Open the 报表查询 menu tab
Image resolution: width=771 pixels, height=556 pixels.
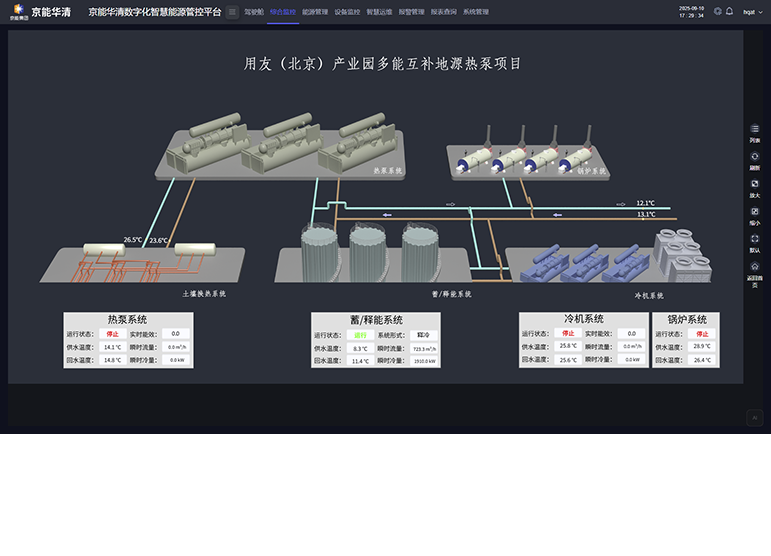(444, 12)
